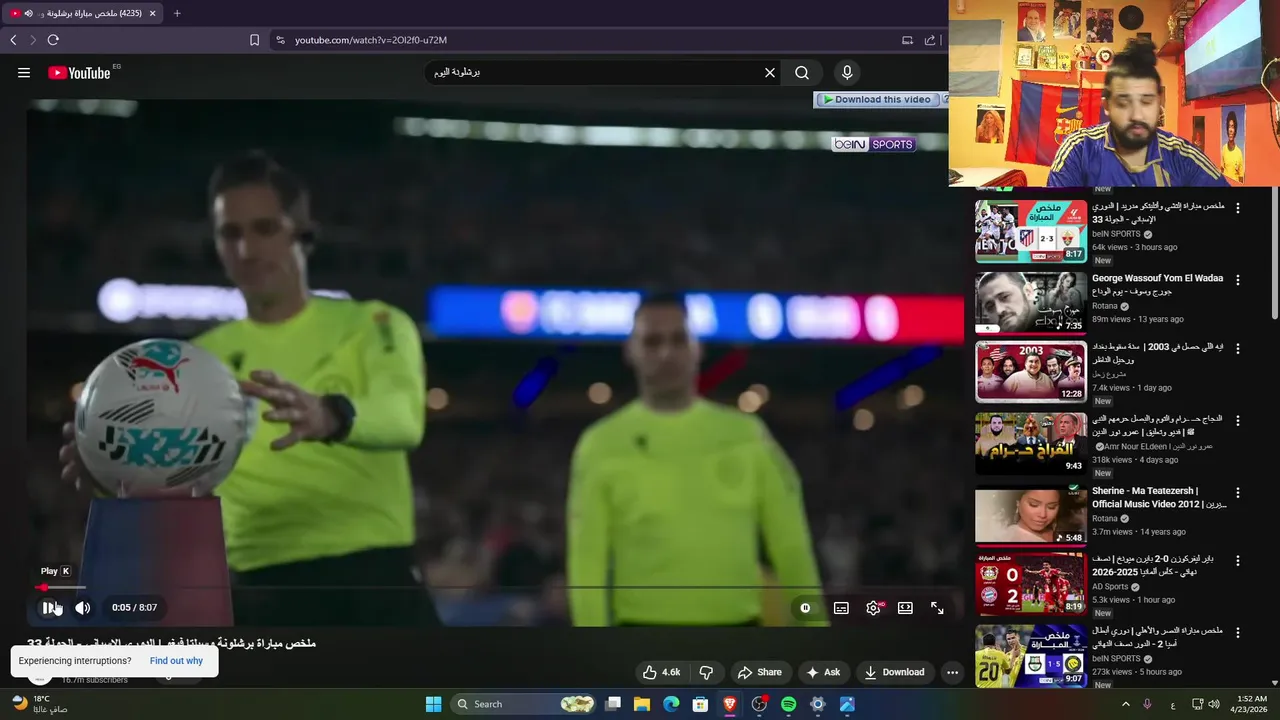
Task: Open options menu for Atletico Madrid highlights
Action: tap(1238, 208)
